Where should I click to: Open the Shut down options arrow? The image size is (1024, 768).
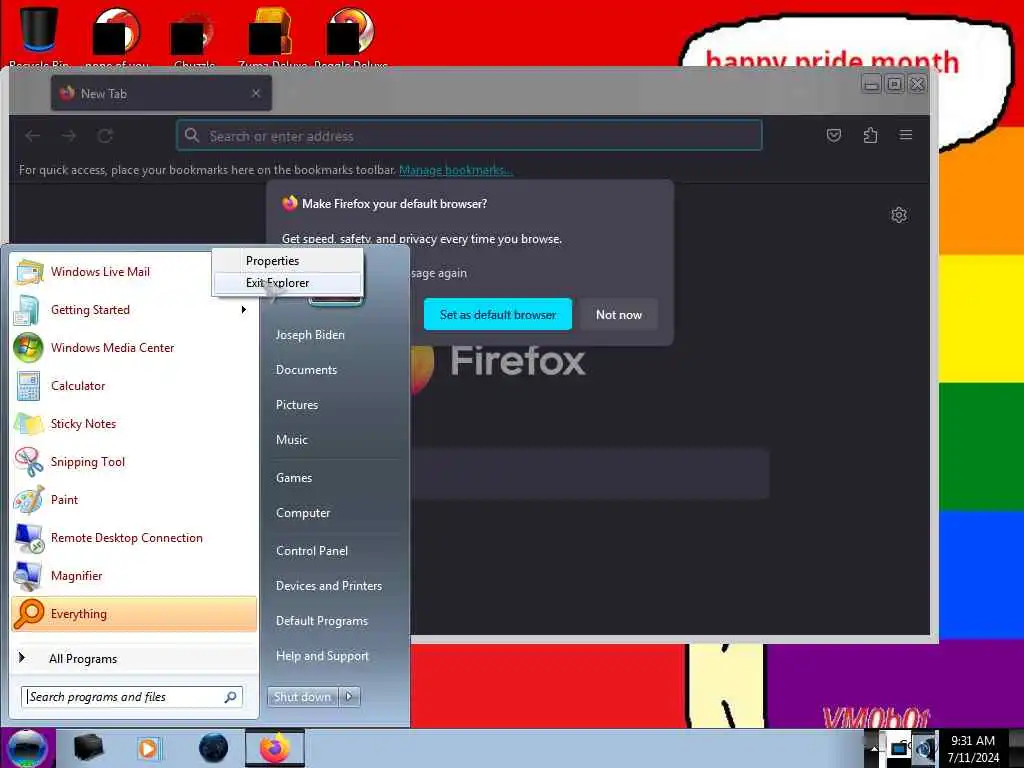[349, 697]
